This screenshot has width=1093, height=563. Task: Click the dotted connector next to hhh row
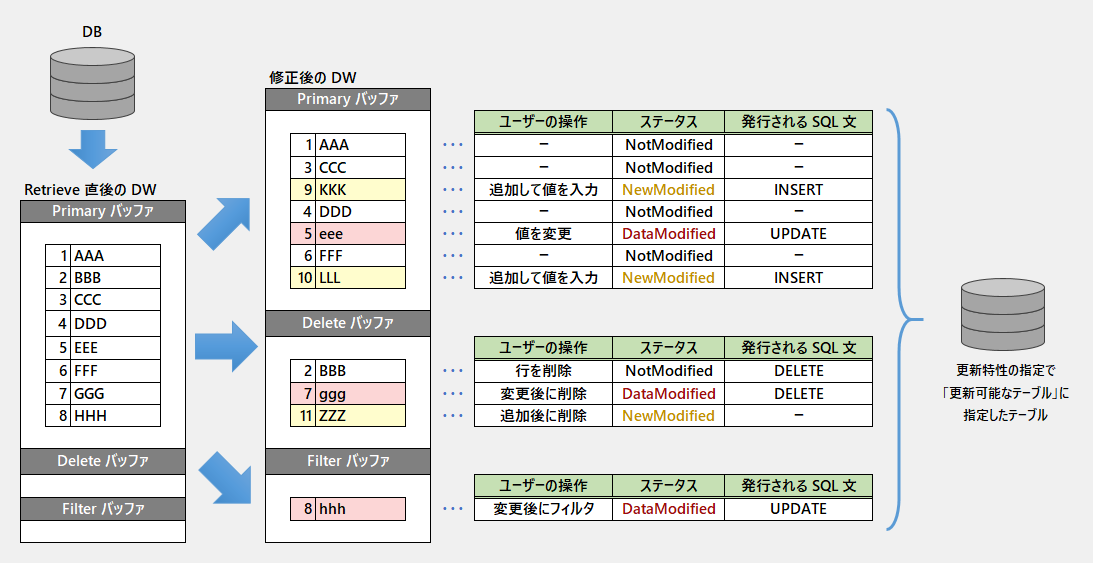click(453, 509)
